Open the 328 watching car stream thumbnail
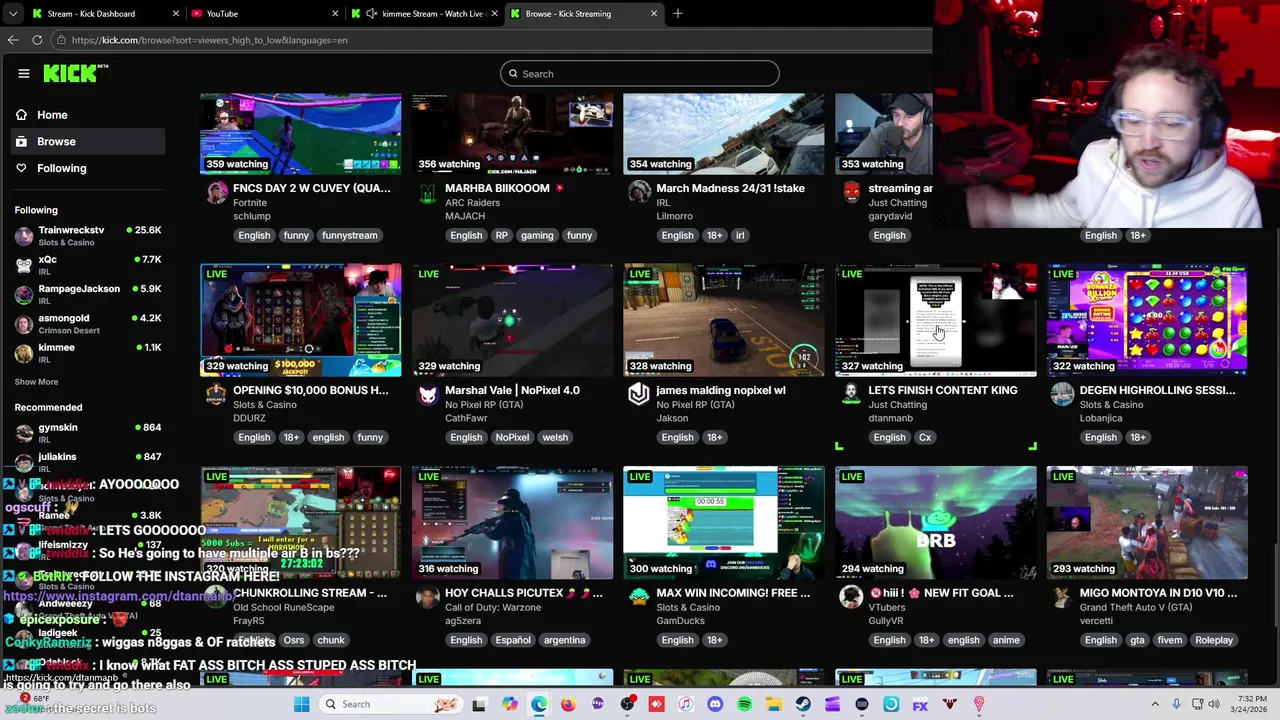 click(724, 320)
